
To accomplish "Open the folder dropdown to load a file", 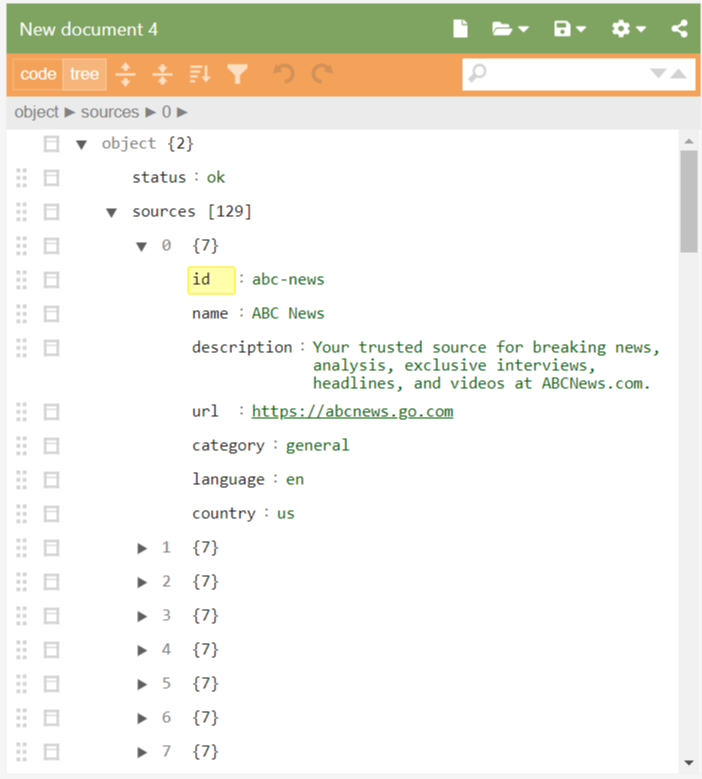I will coord(510,29).
